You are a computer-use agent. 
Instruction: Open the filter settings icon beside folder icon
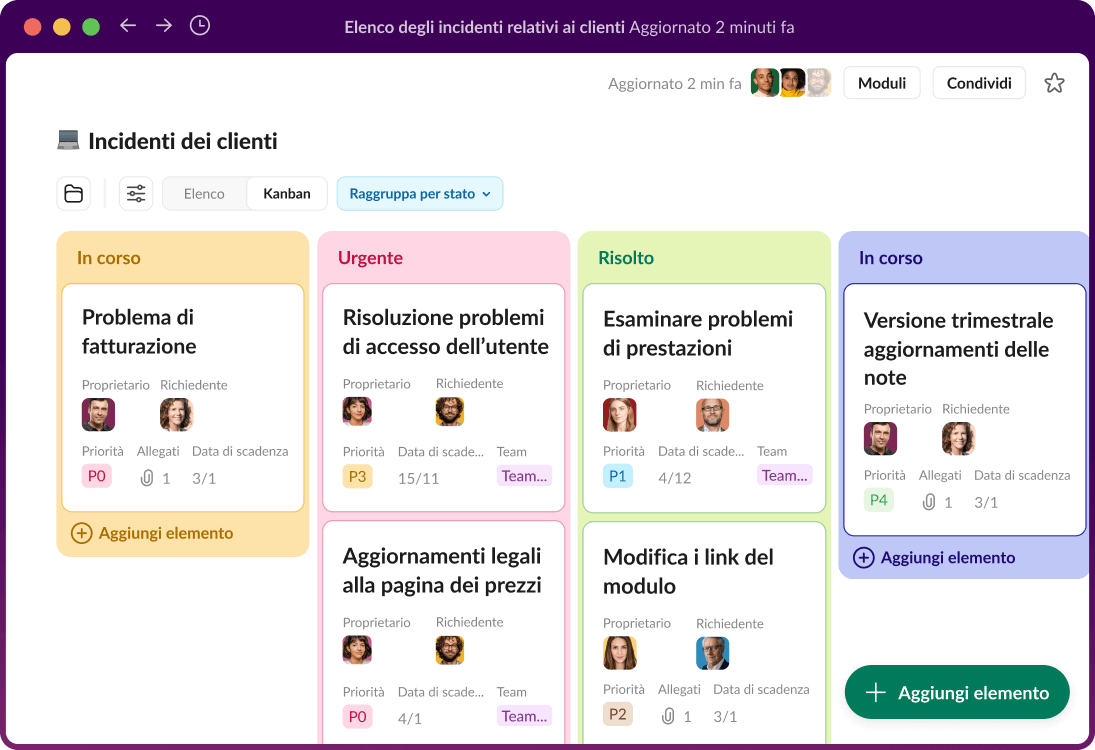pyautogui.click(x=135, y=193)
